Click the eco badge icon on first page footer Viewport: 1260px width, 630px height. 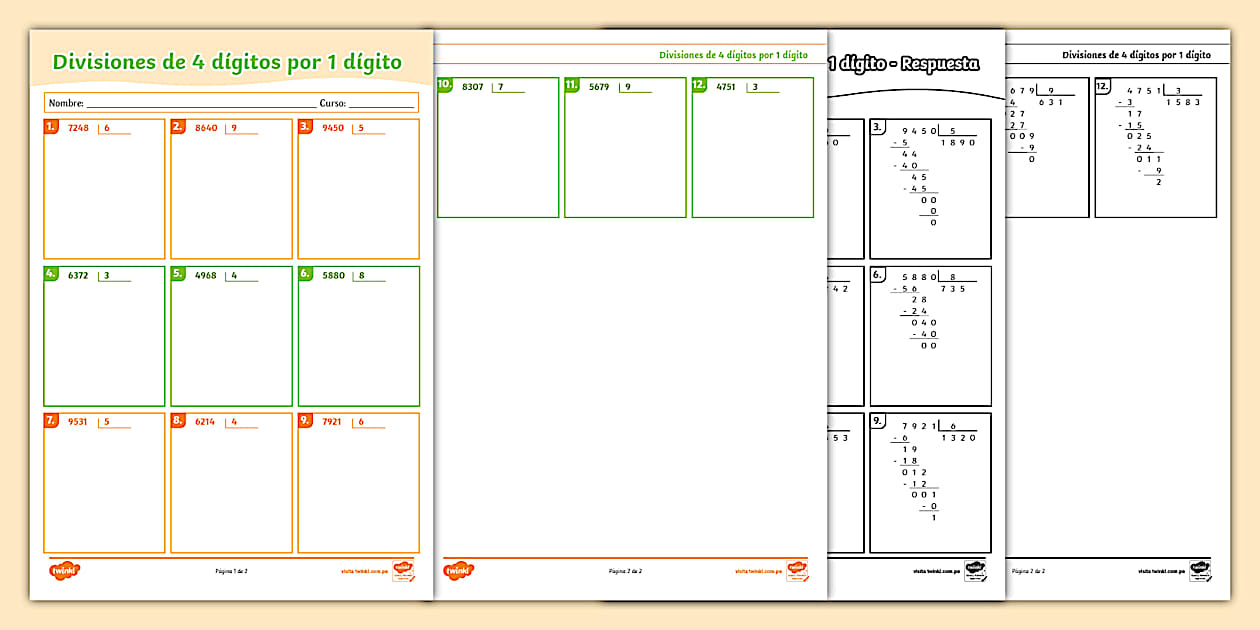[403, 570]
